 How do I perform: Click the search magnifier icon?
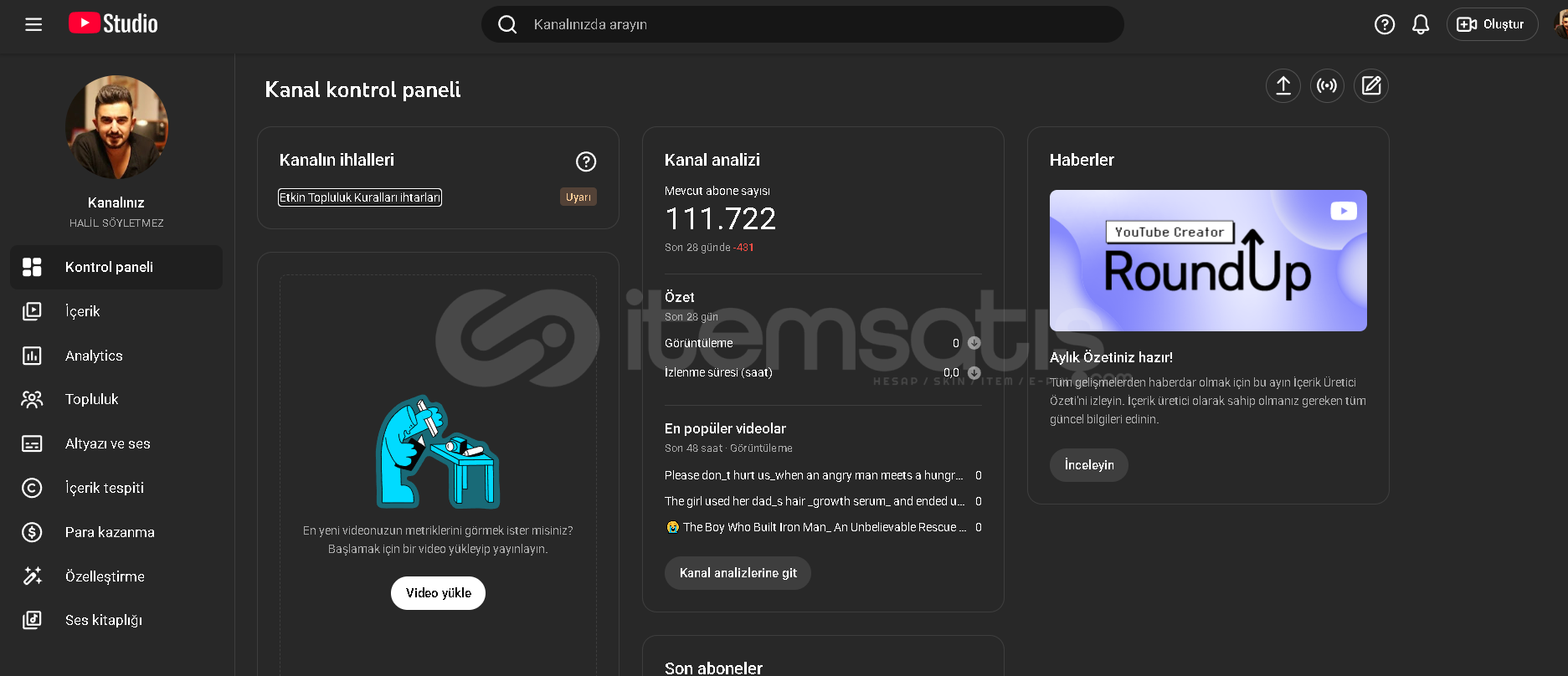(507, 24)
